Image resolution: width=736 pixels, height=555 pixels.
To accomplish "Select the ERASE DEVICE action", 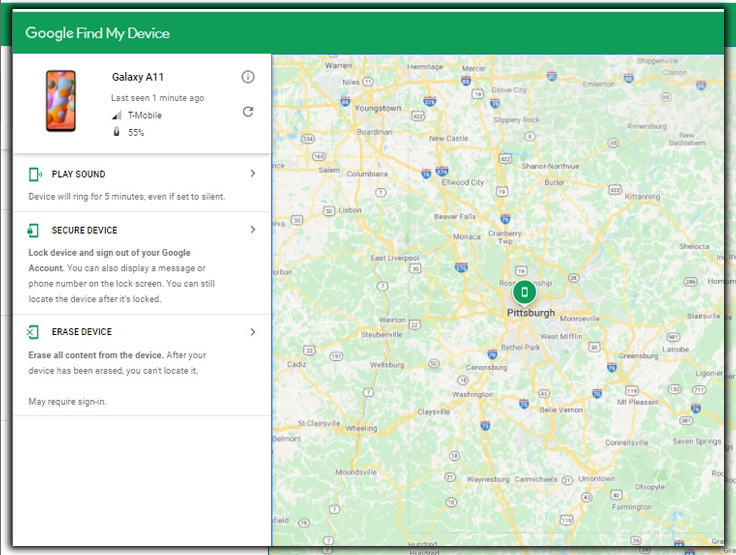I will tap(82, 332).
